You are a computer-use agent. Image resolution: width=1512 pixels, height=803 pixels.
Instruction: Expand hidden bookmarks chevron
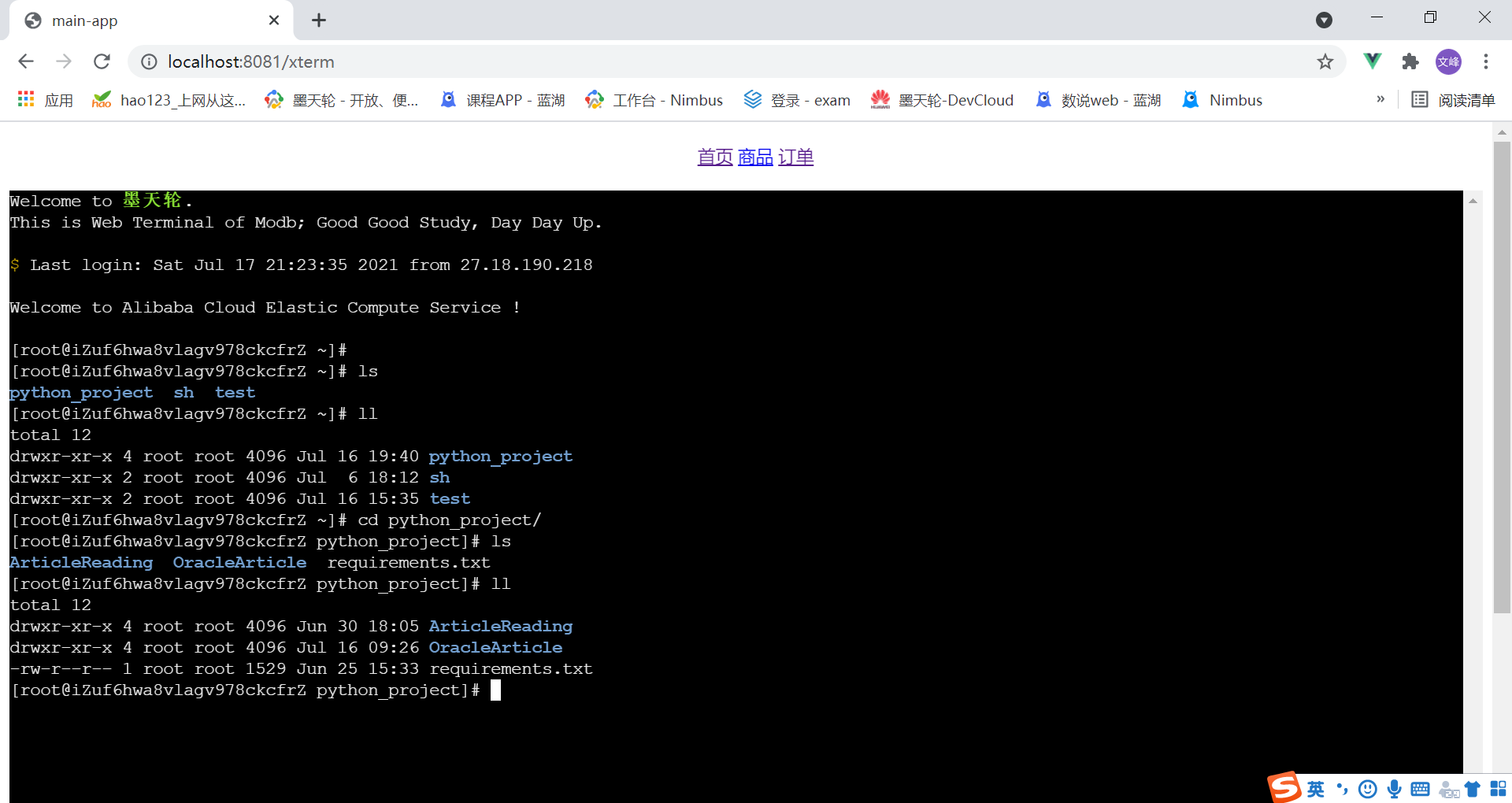point(1380,99)
